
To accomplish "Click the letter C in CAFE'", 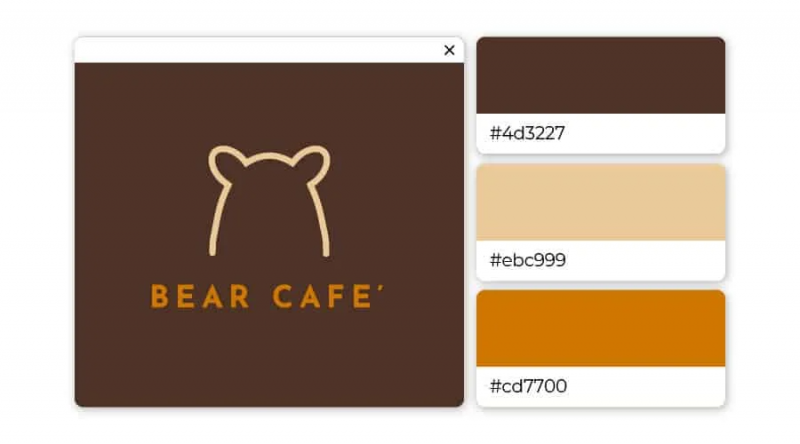I will (282, 297).
